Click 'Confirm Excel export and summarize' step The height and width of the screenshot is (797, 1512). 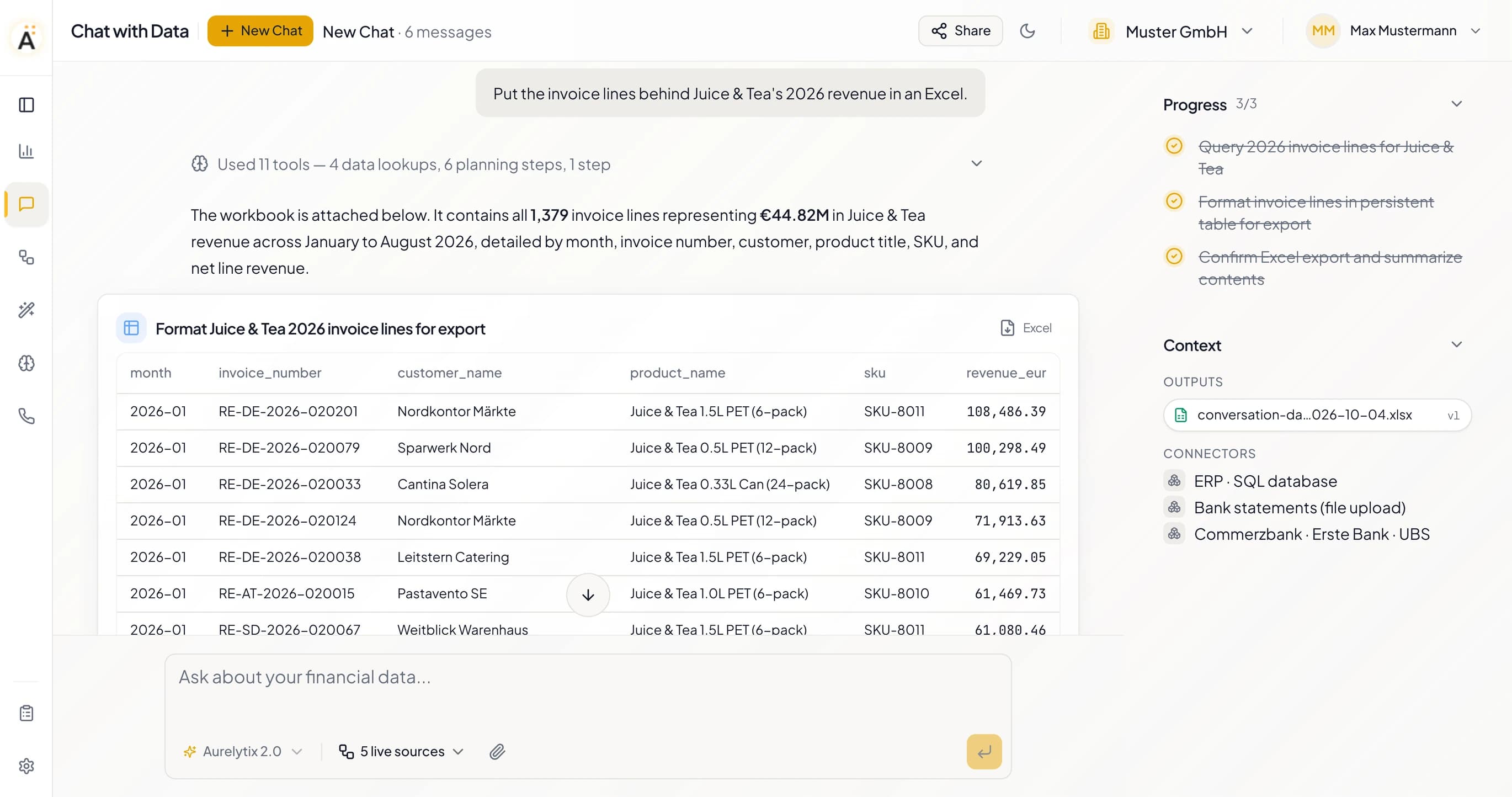click(x=1329, y=268)
